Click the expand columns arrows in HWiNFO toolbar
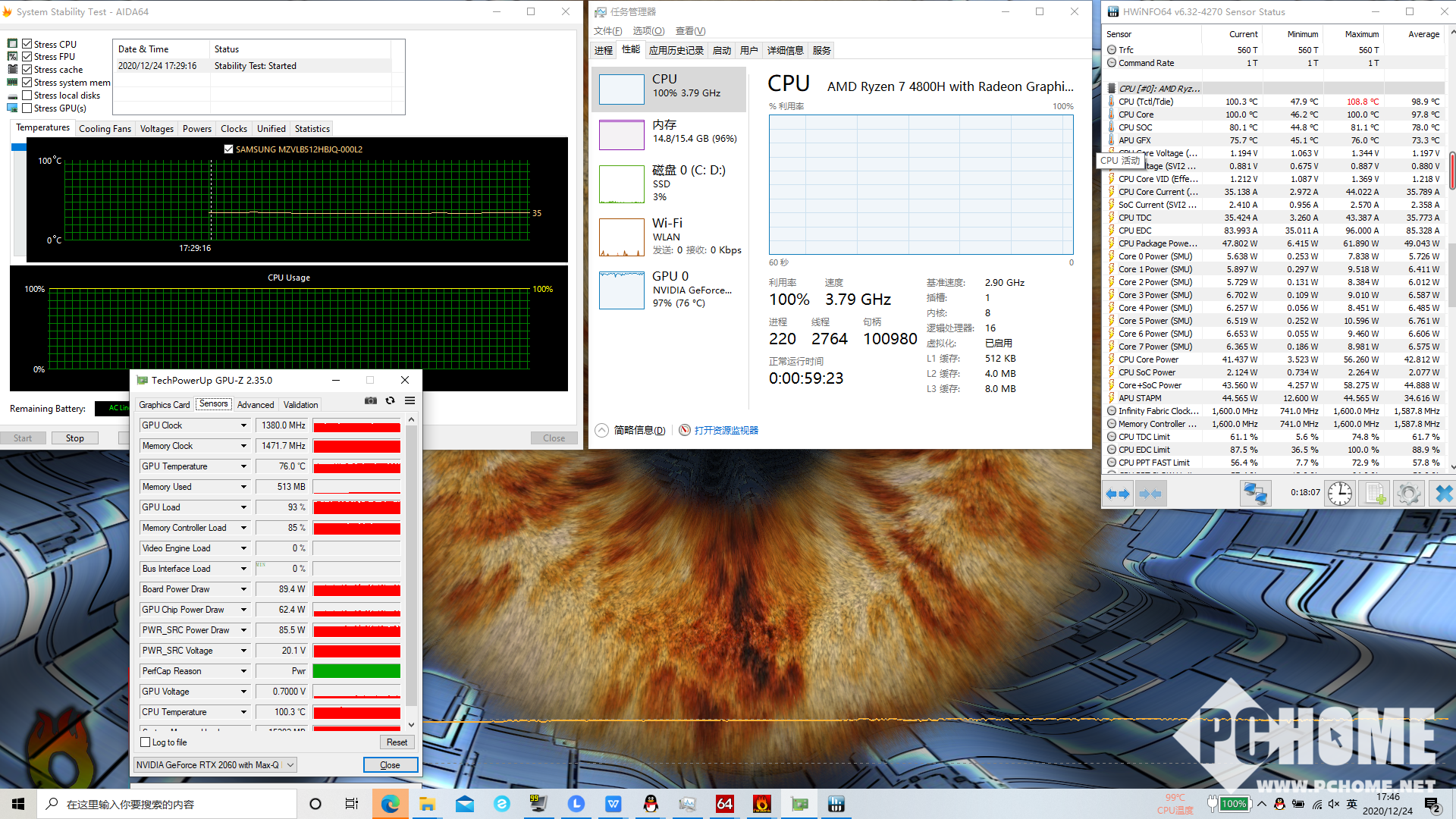Image resolution: width=1456 pixels, height=819 pixels. pyautogui.click(x=1117, y=494)
